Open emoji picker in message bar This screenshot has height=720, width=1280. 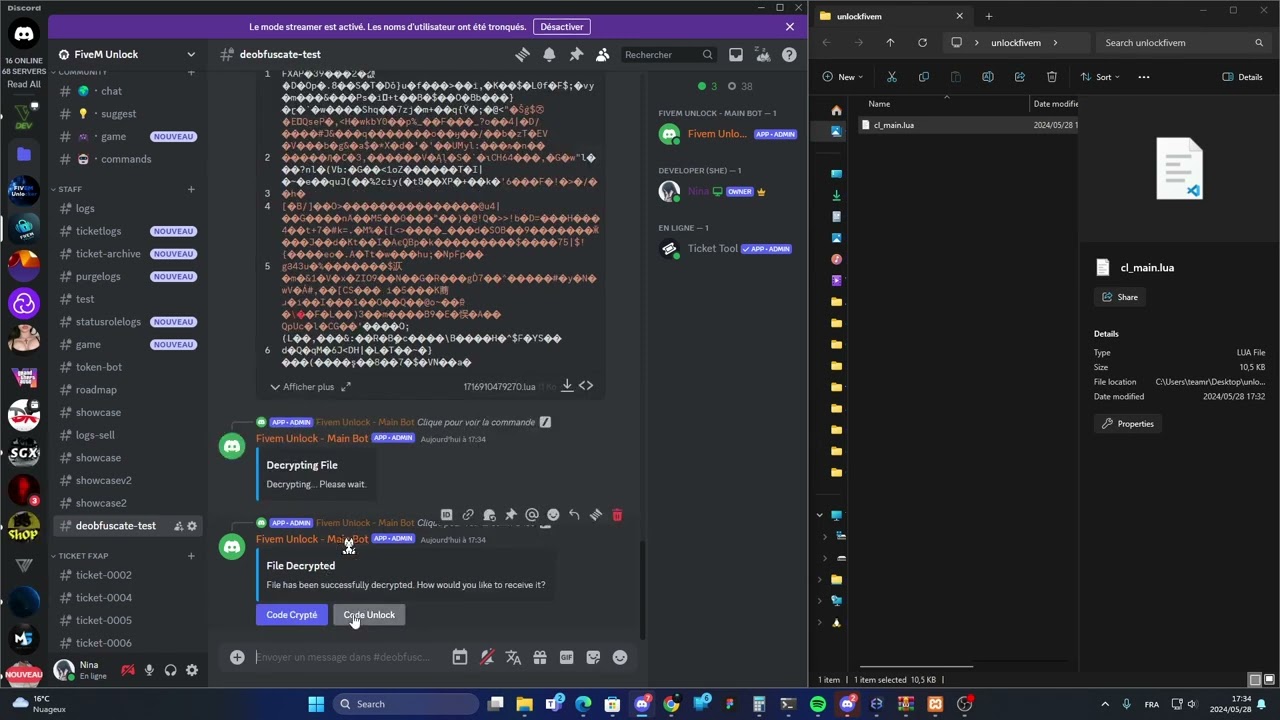point(620,657)
